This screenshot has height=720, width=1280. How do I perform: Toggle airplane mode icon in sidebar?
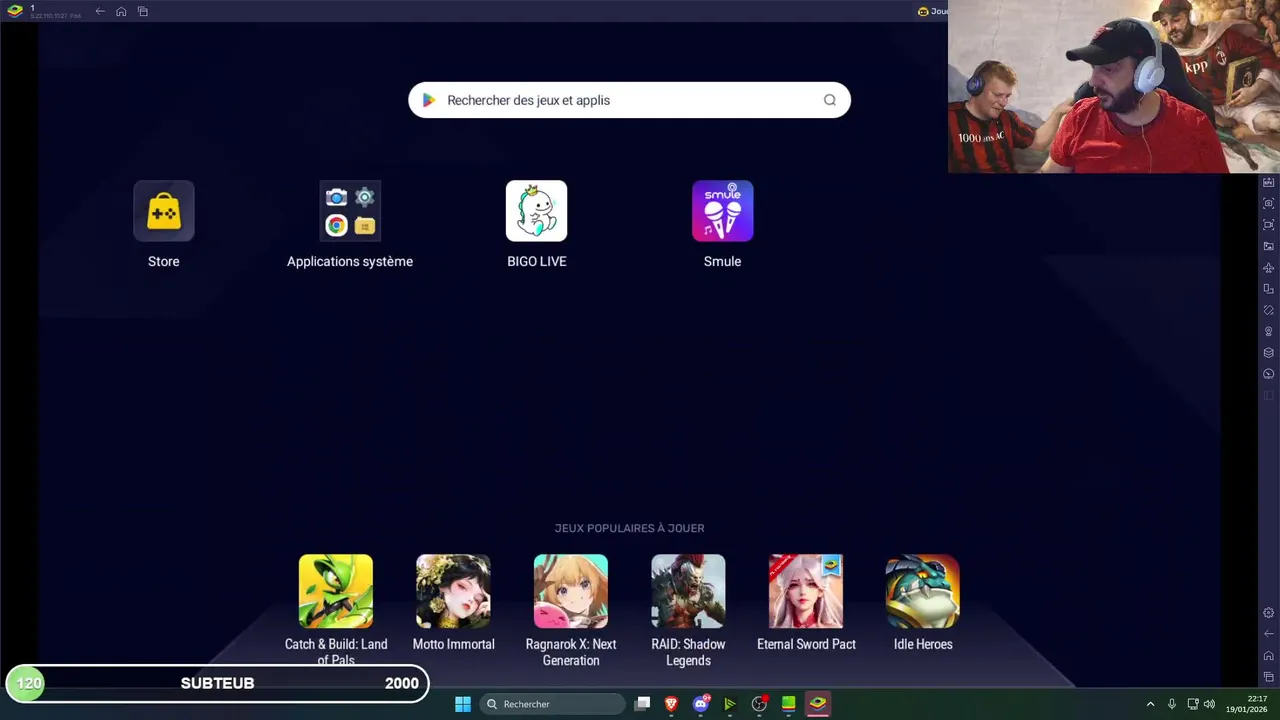(1269, 268)
